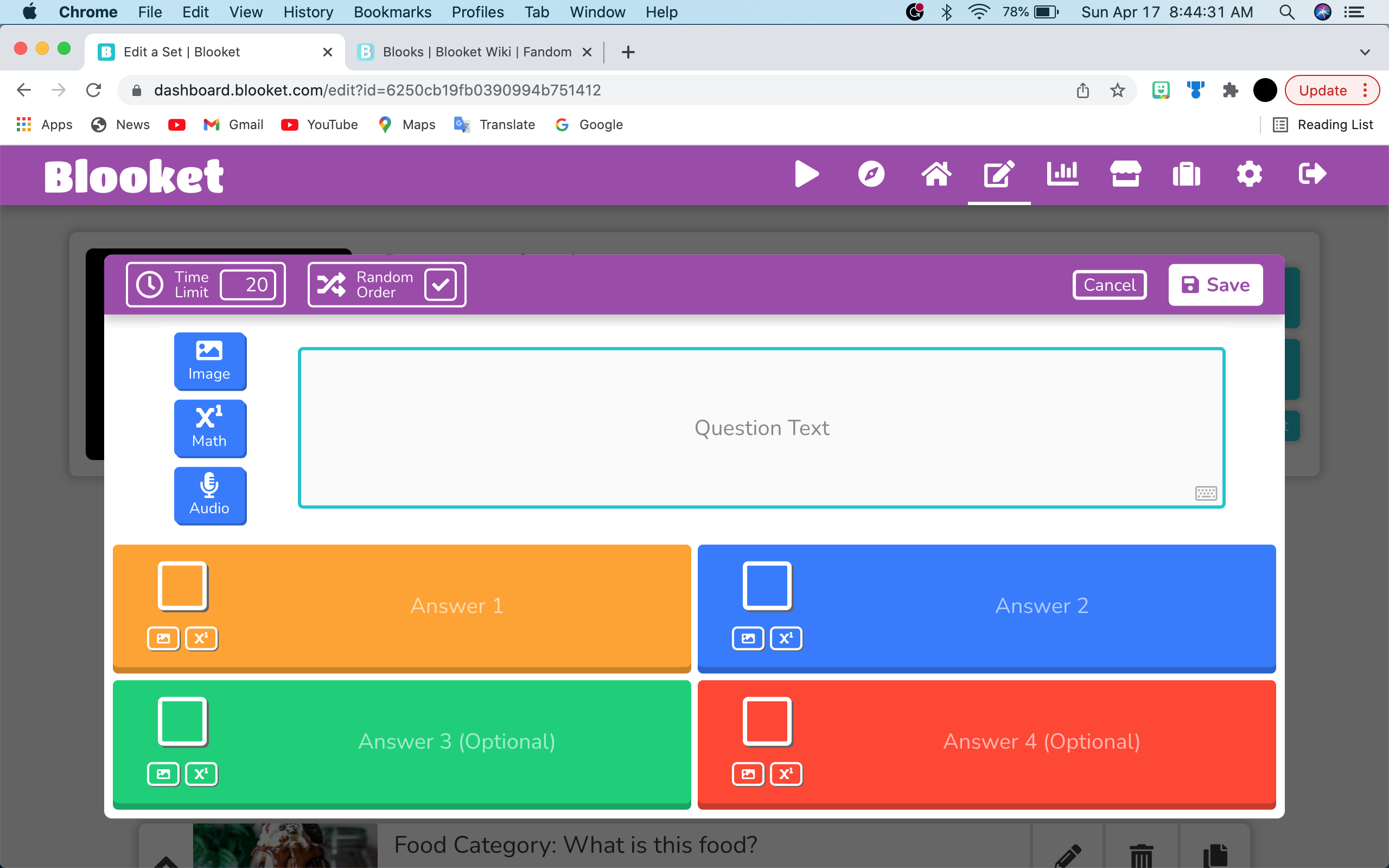This screenshot has width=1389, height=868.
Task: Open the Blooket Play icon
Action: tap(806, 174)
